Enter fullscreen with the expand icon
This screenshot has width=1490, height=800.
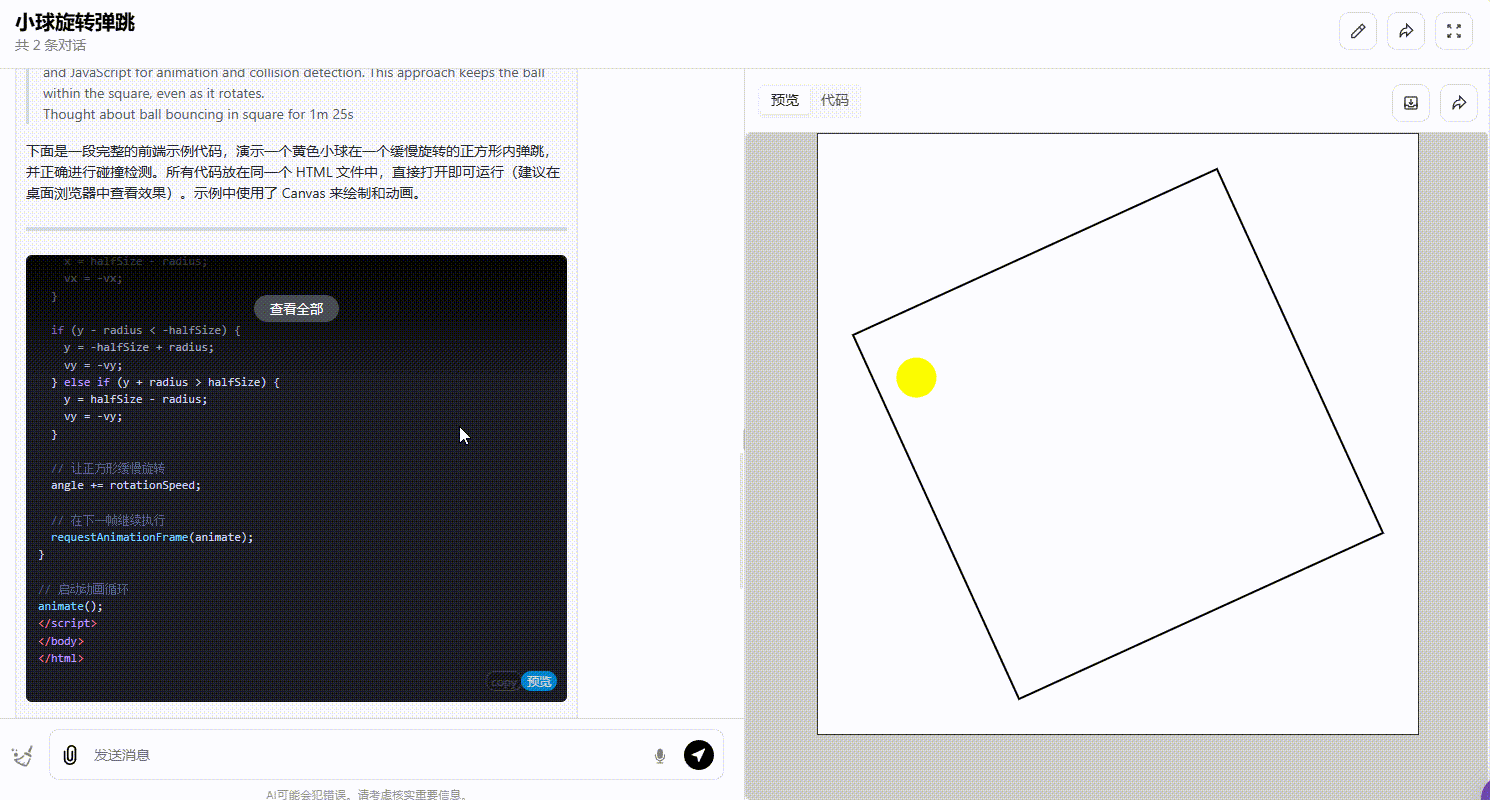click(1454, 31)
